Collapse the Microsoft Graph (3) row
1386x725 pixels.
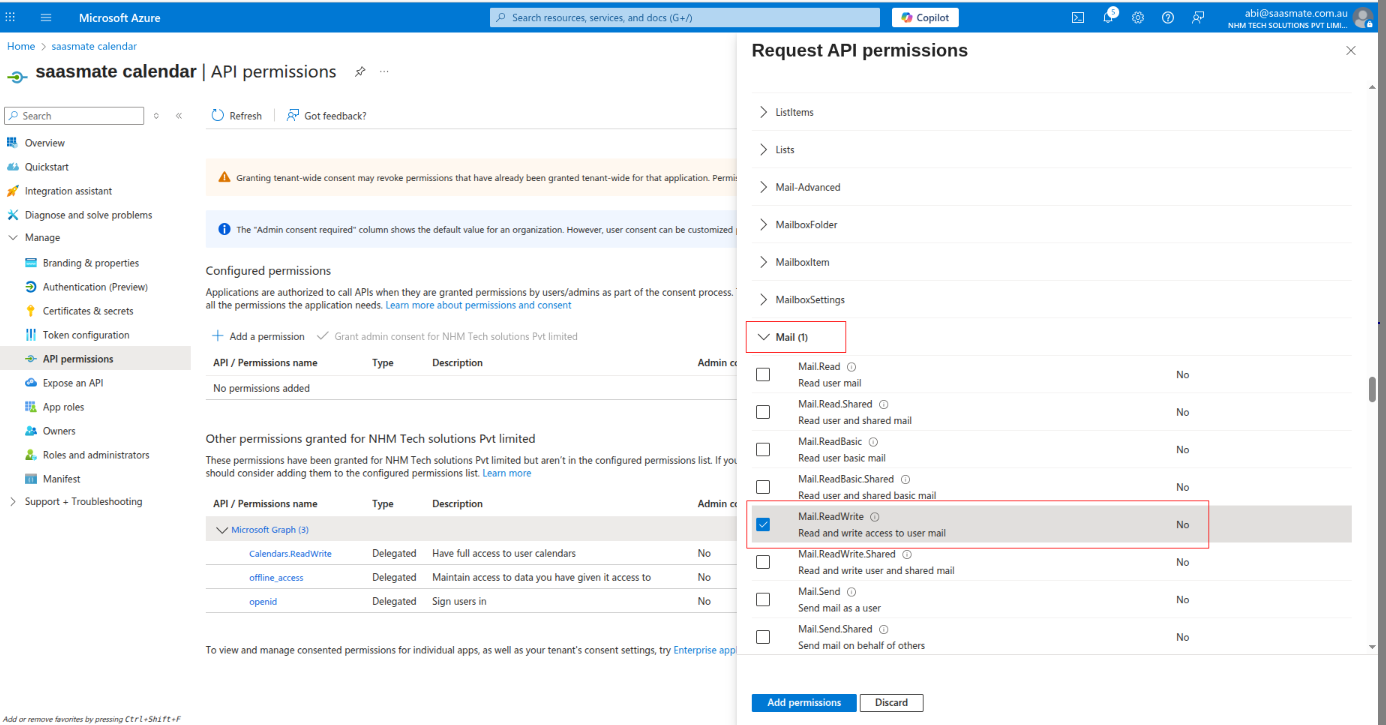[222, 530]
